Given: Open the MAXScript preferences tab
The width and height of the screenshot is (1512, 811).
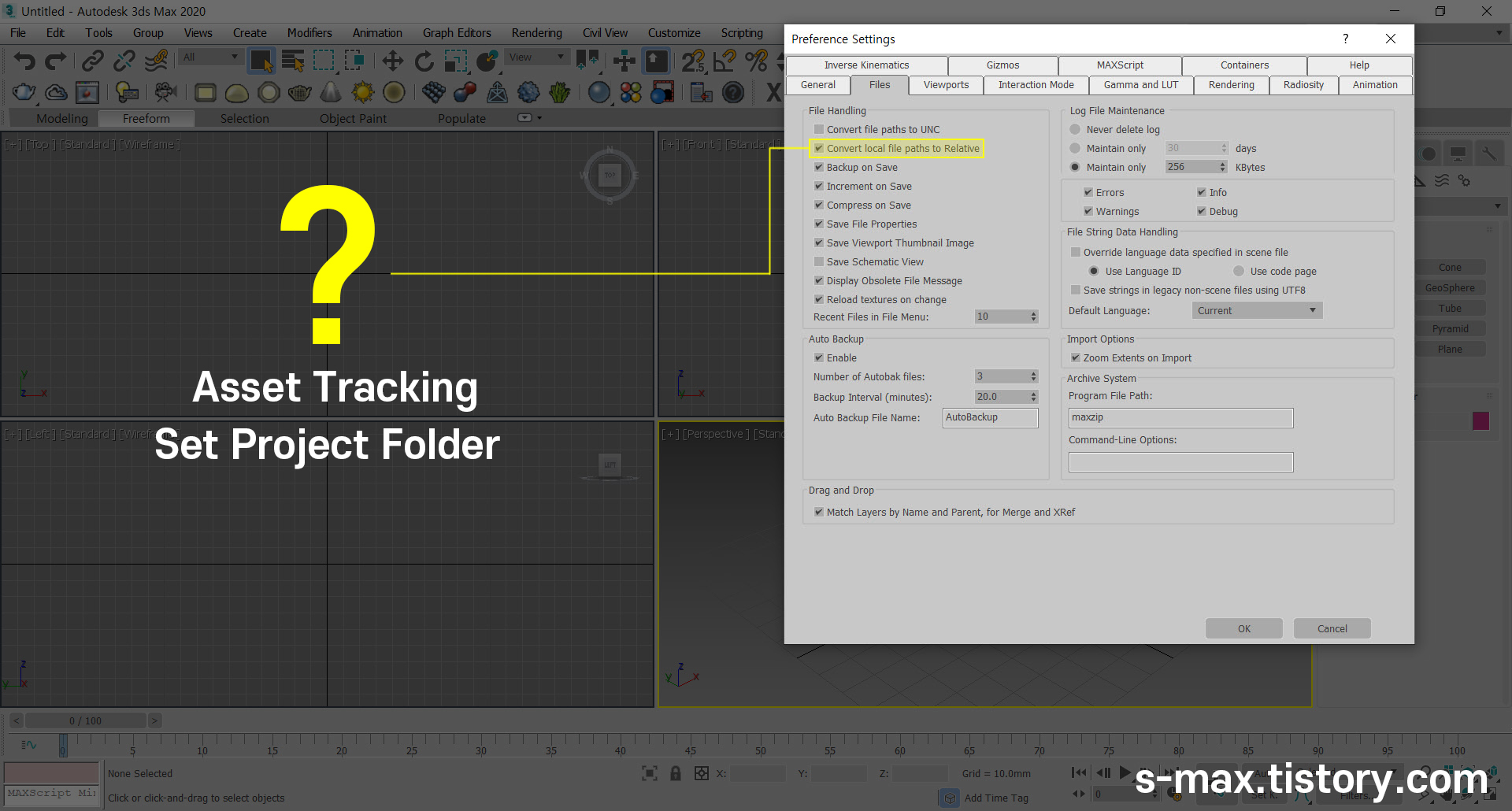Looking at the screenshot, I should click(1120, 65).
